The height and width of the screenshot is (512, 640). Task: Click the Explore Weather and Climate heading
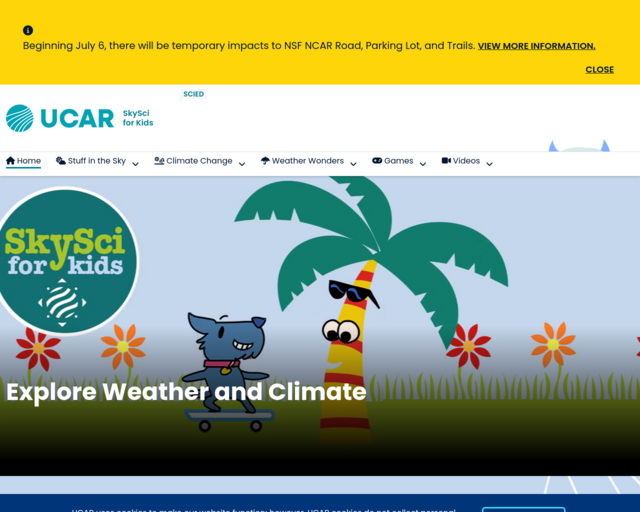pos(186,392)
